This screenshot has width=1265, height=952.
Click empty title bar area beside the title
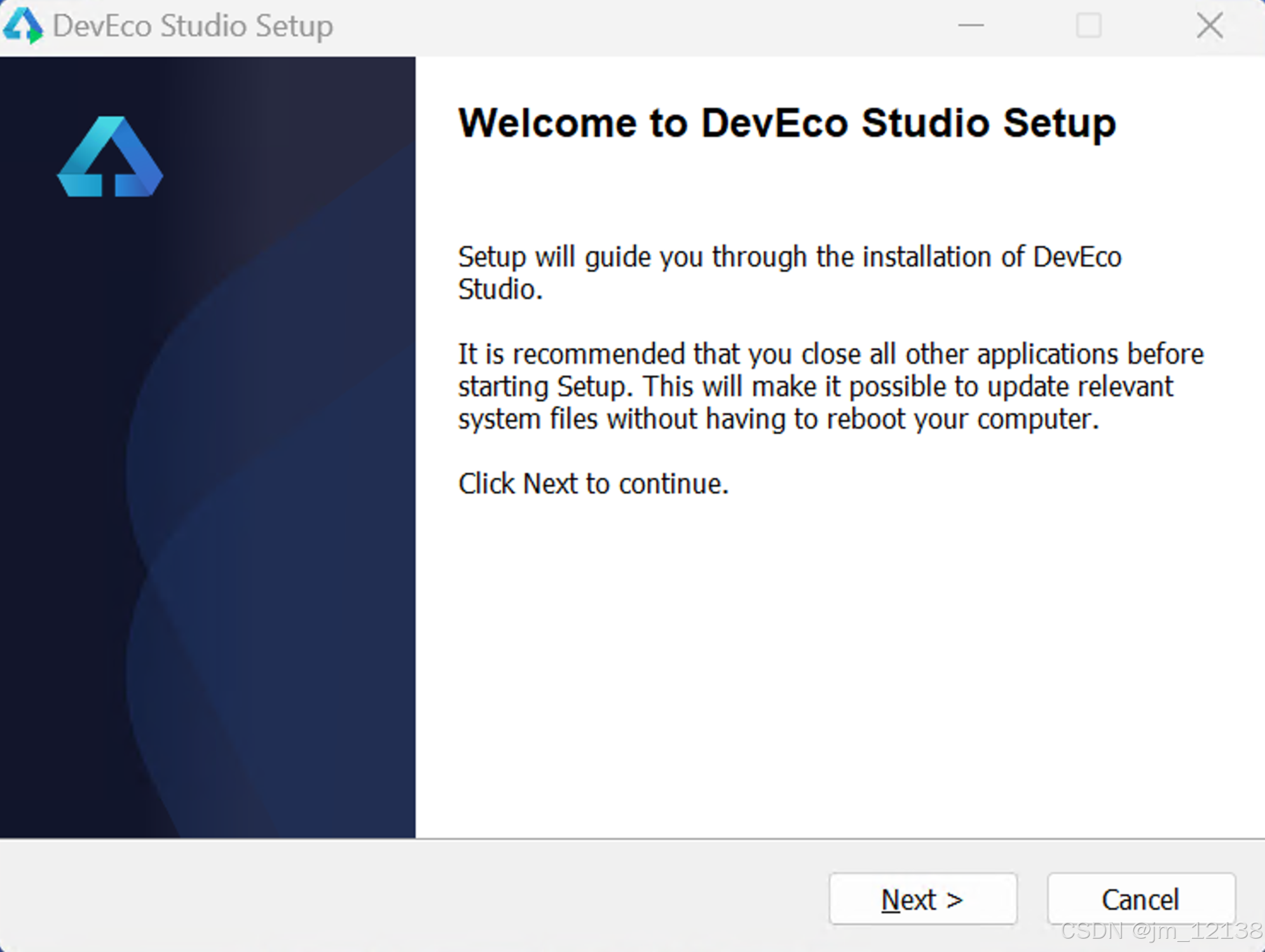click(x=636, y=27)
